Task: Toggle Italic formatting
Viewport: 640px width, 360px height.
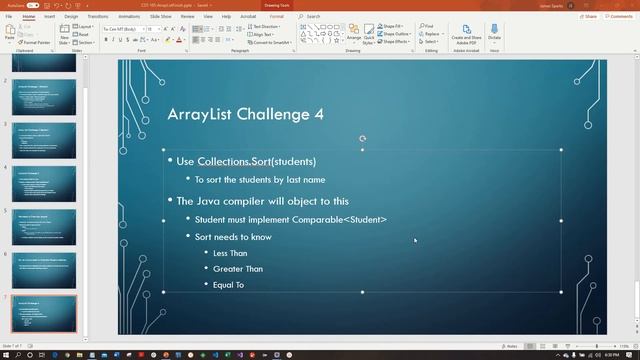Action: coord(113,40)
